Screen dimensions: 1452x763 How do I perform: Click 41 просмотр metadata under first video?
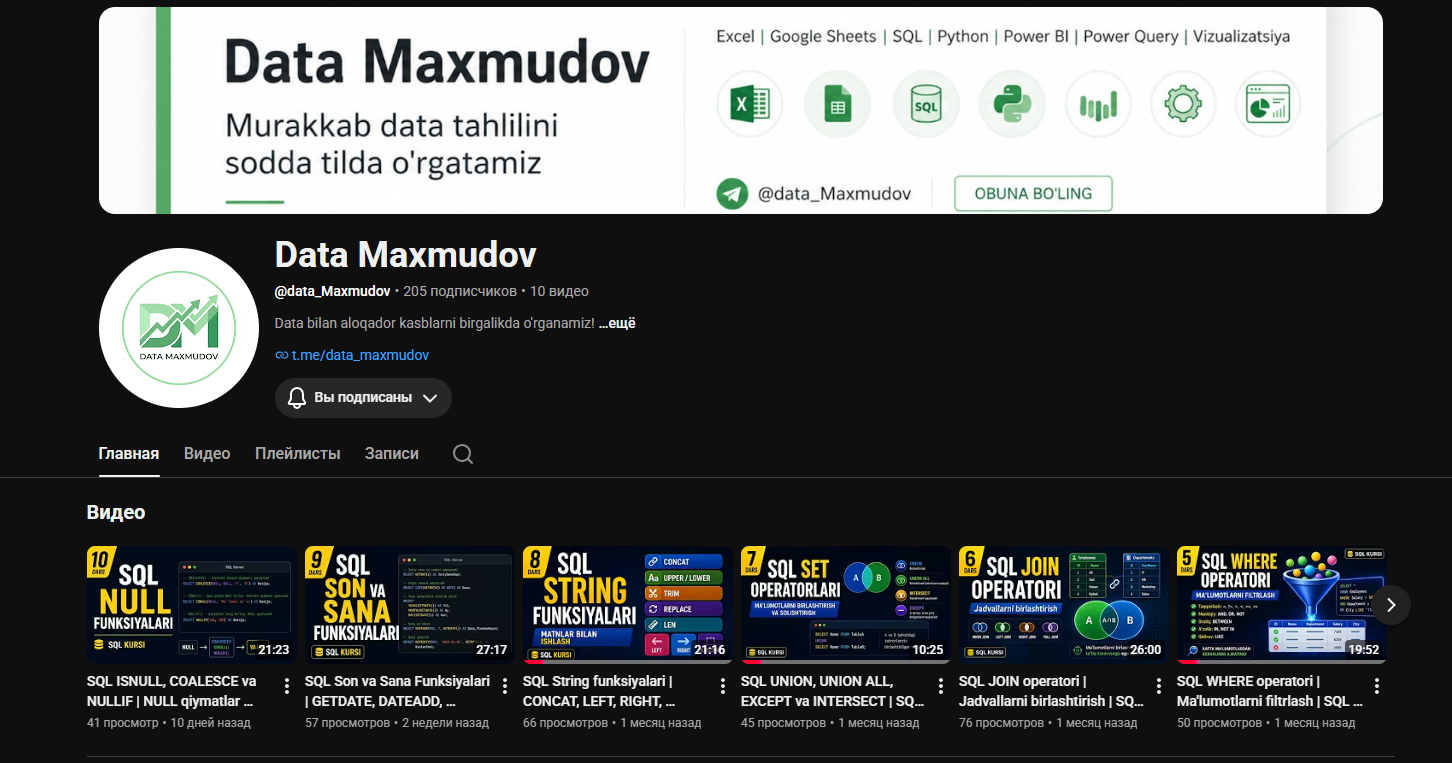123,722
